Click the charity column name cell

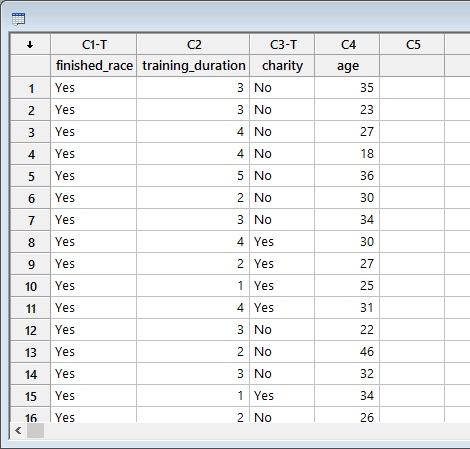click(282, 66)
